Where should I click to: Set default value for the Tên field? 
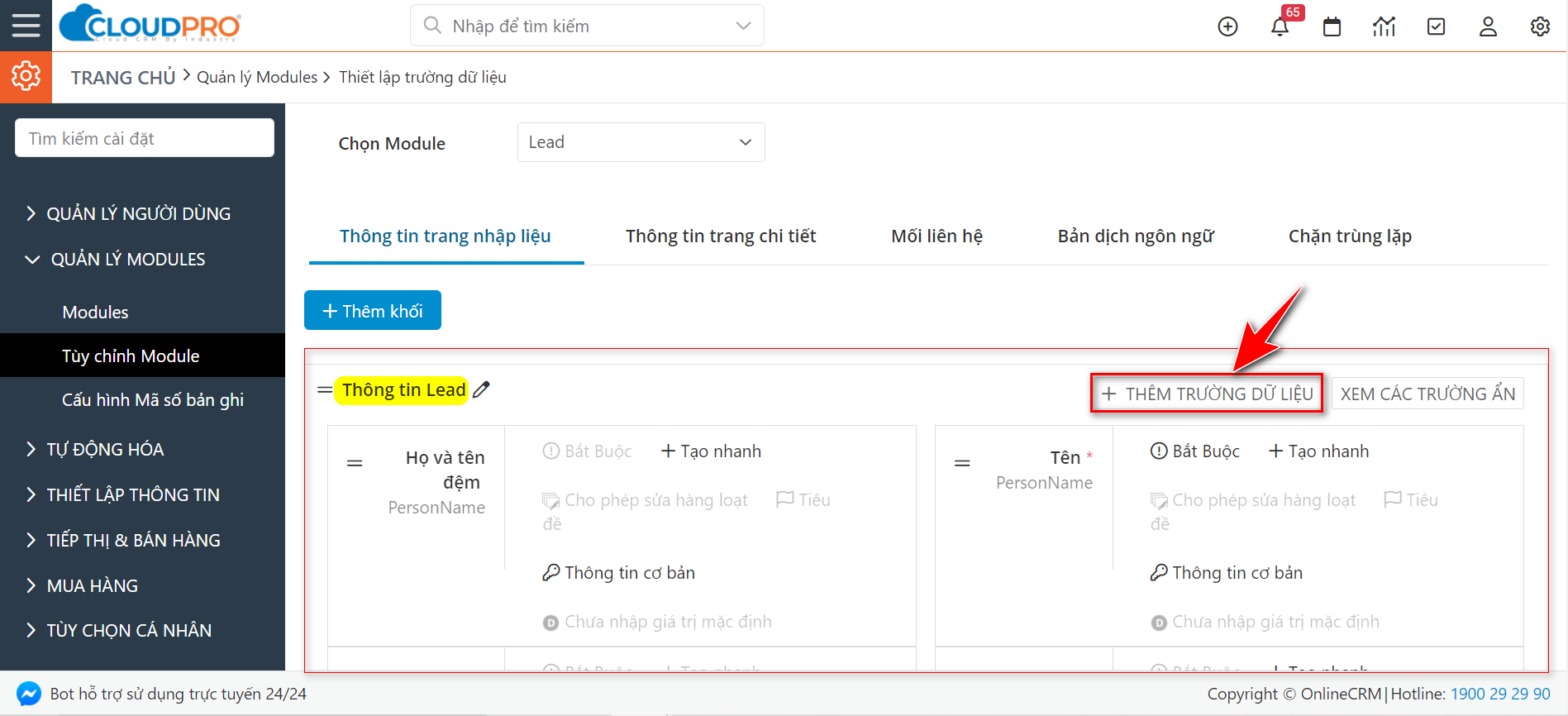point(1265,622)
